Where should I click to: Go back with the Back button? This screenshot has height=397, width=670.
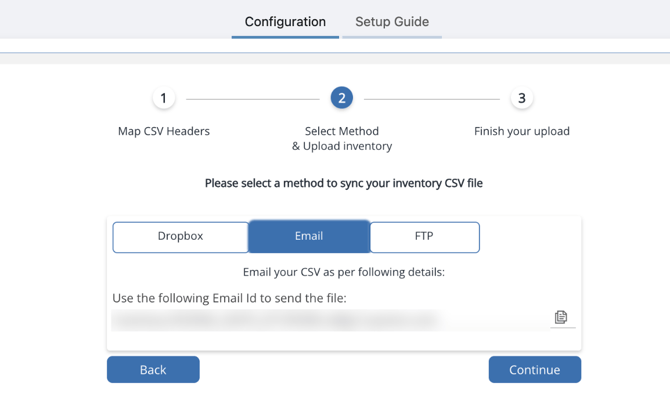pos(153,370)
